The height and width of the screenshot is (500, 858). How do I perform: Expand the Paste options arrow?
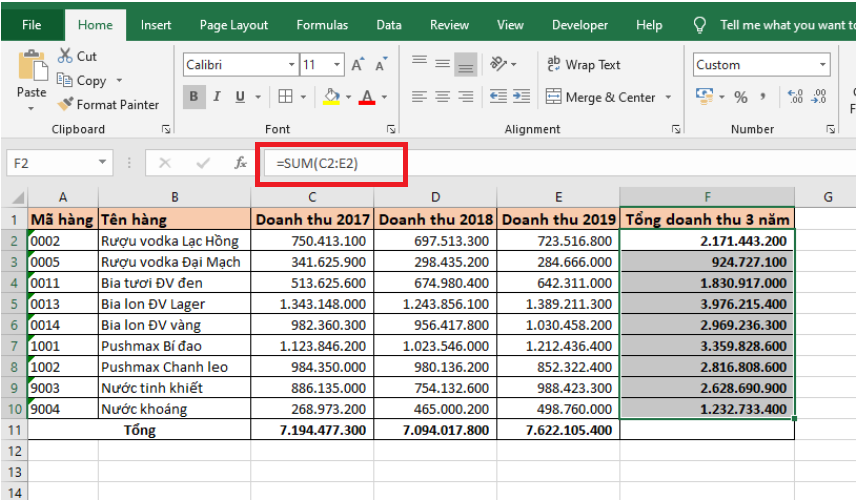[x=31, y=108]
